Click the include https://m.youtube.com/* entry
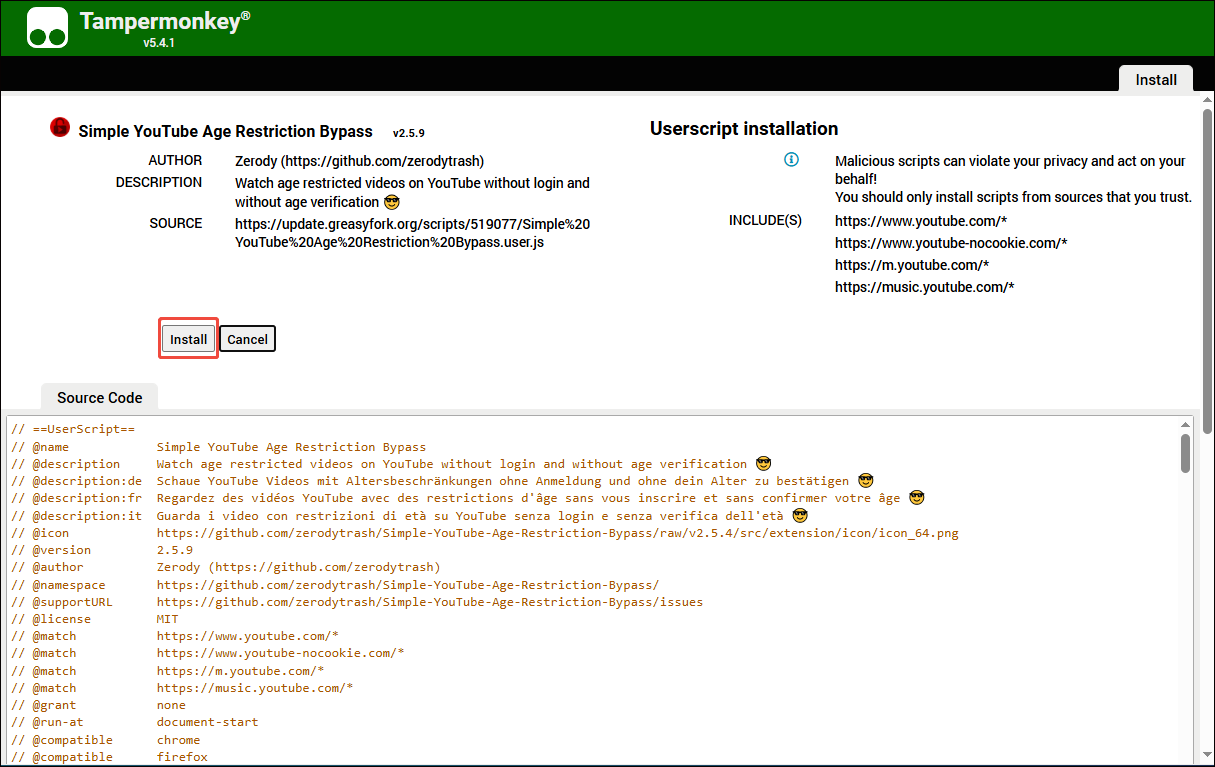 [912, 265]
